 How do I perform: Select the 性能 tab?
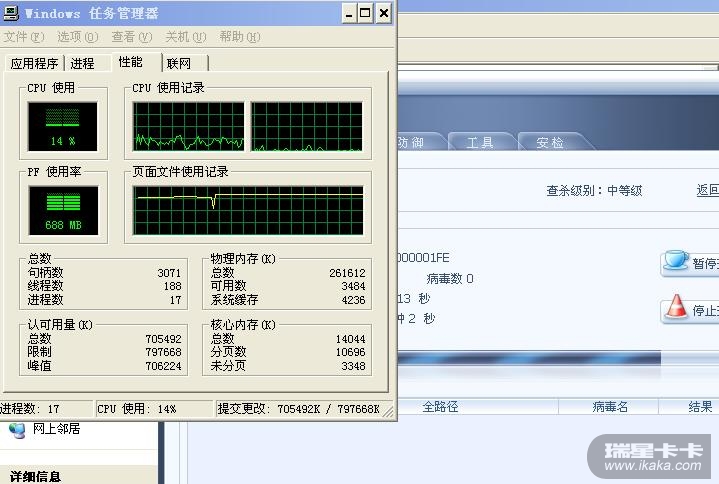pos(136,62)
